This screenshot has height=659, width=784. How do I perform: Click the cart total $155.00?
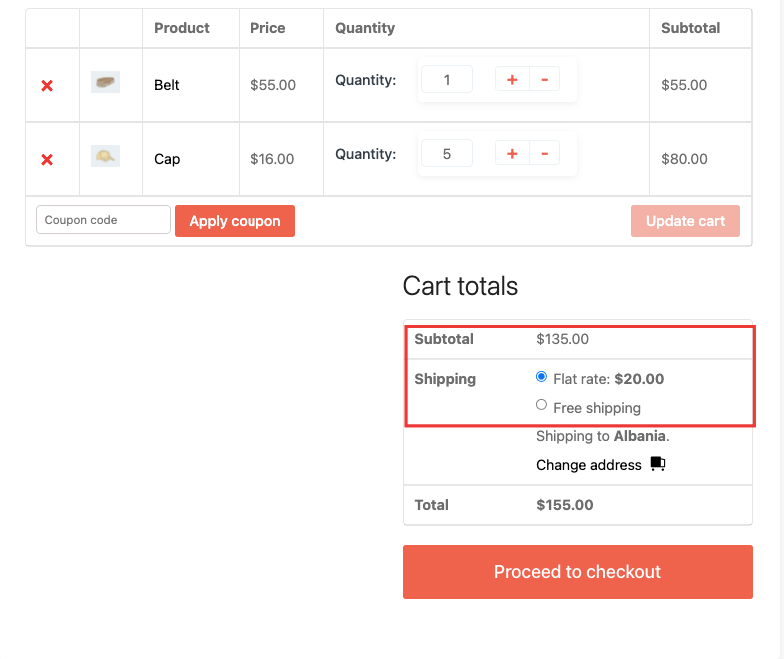tap(564, 505)
